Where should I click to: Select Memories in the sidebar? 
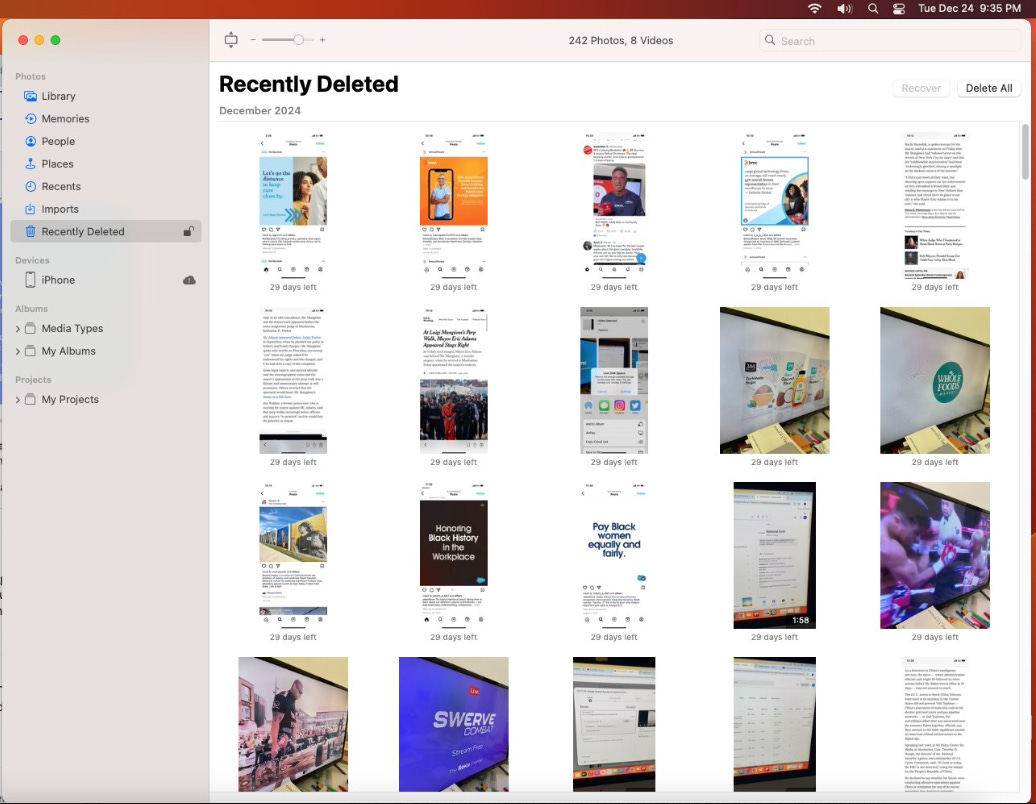click(x=106, y=119)
